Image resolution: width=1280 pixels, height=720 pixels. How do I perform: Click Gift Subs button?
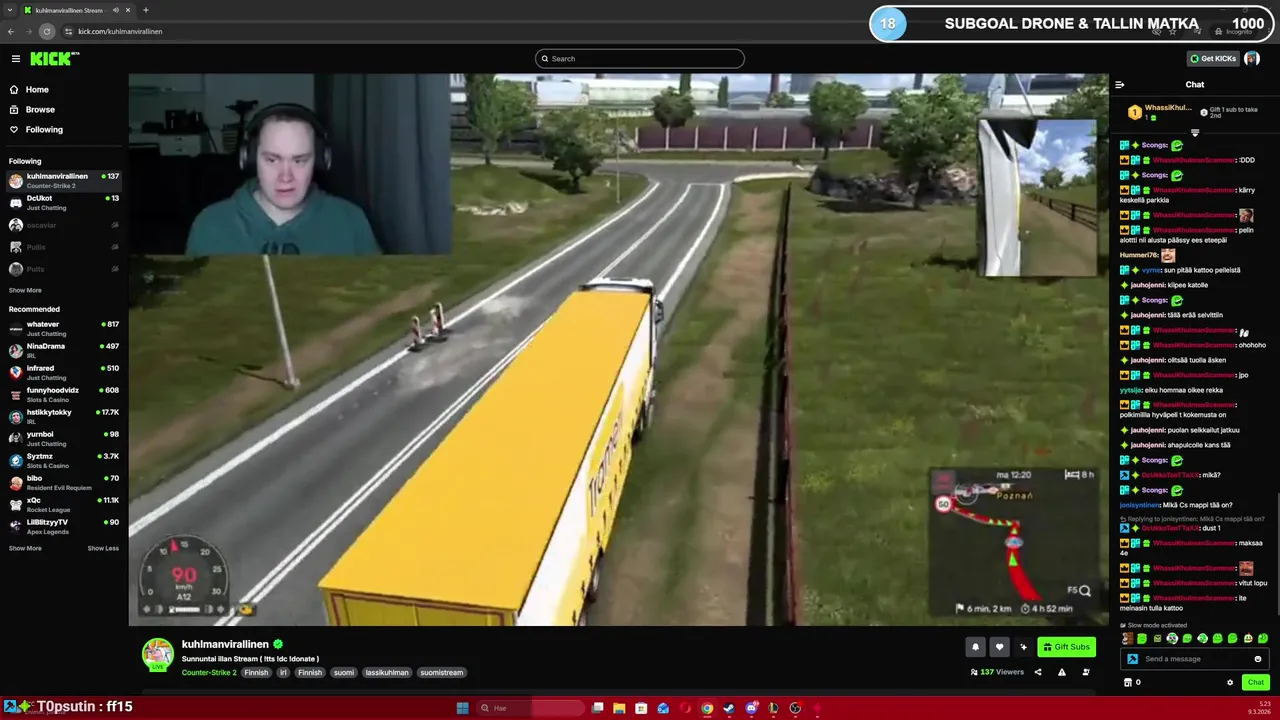pos(1066,647)
